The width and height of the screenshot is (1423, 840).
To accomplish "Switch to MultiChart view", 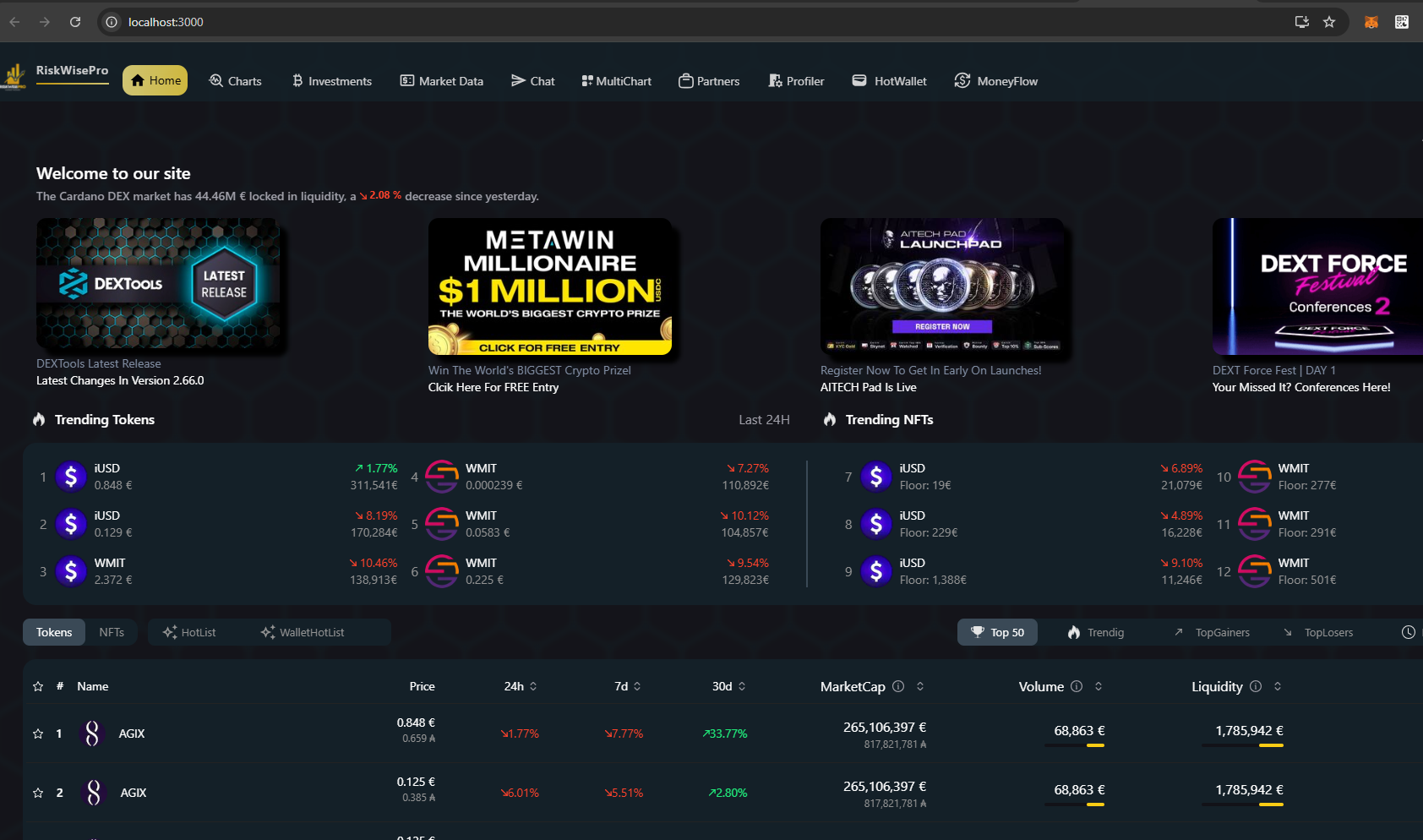I will [x=617, y=80].
